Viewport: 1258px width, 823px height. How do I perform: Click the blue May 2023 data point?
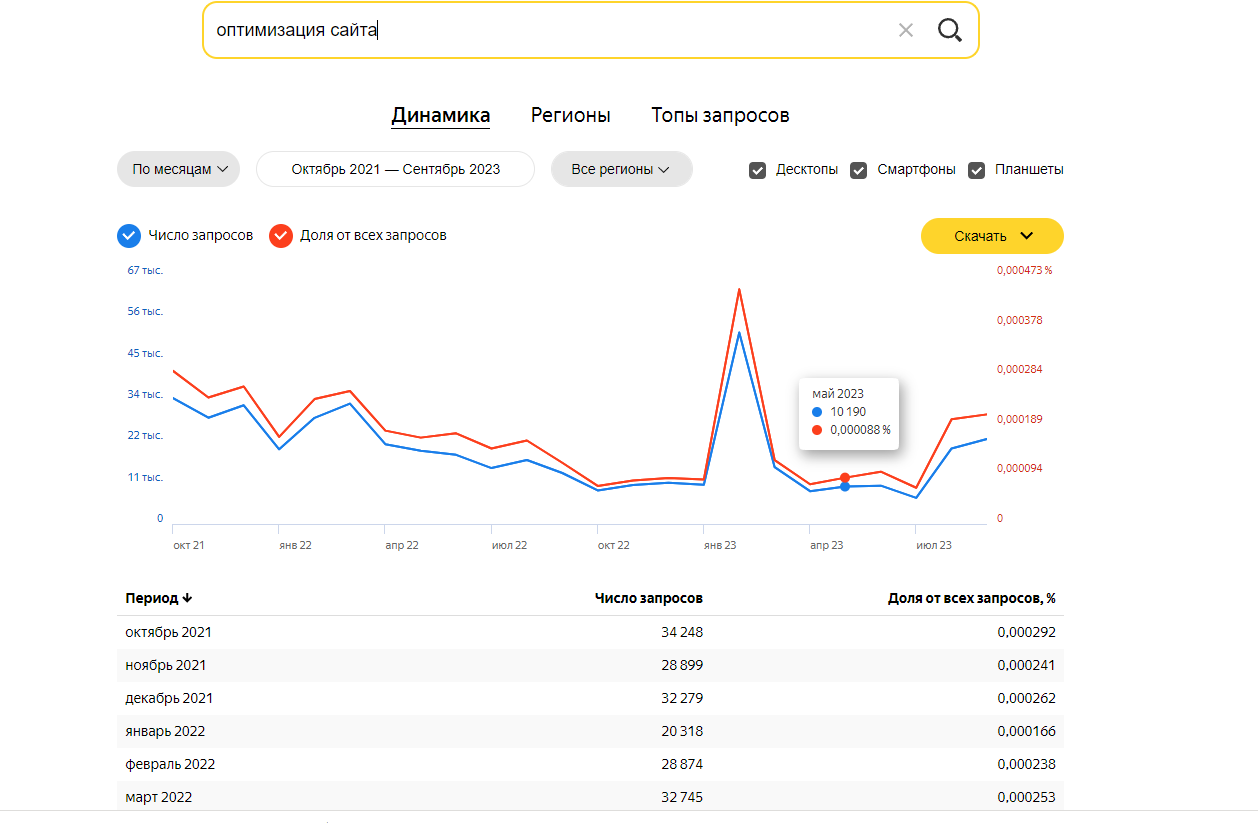pos(845,487)
